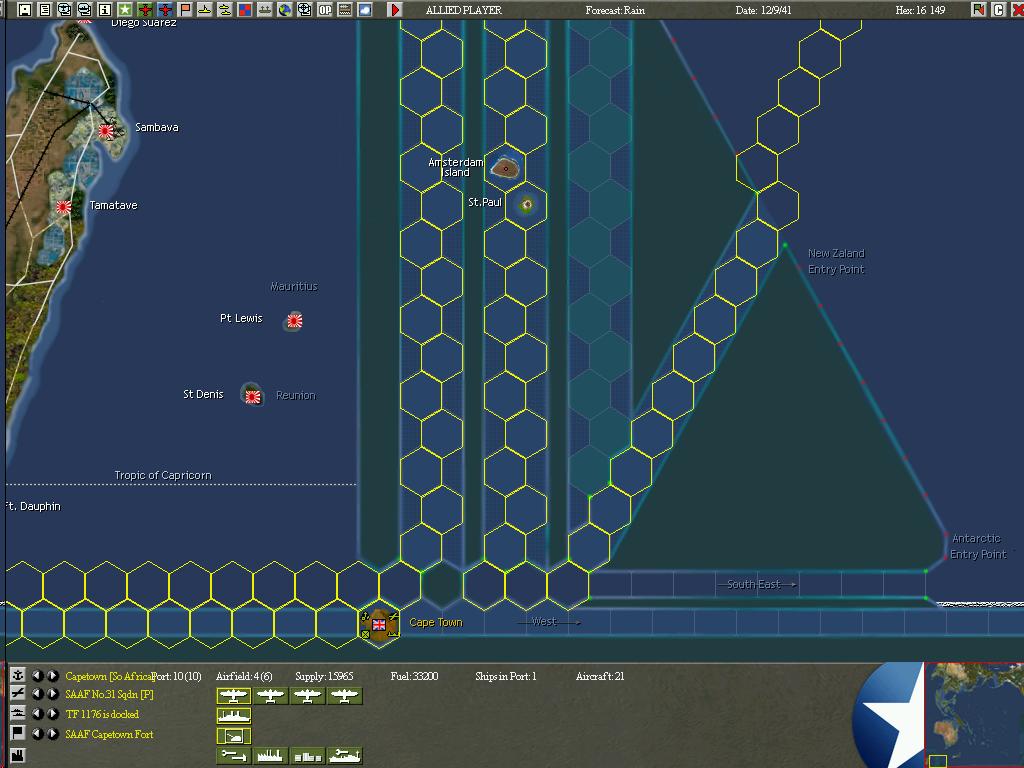Select the Tamatave base marker
Image resolution: width=1024 pixels, height=768 pixels.
pos(63,207)
